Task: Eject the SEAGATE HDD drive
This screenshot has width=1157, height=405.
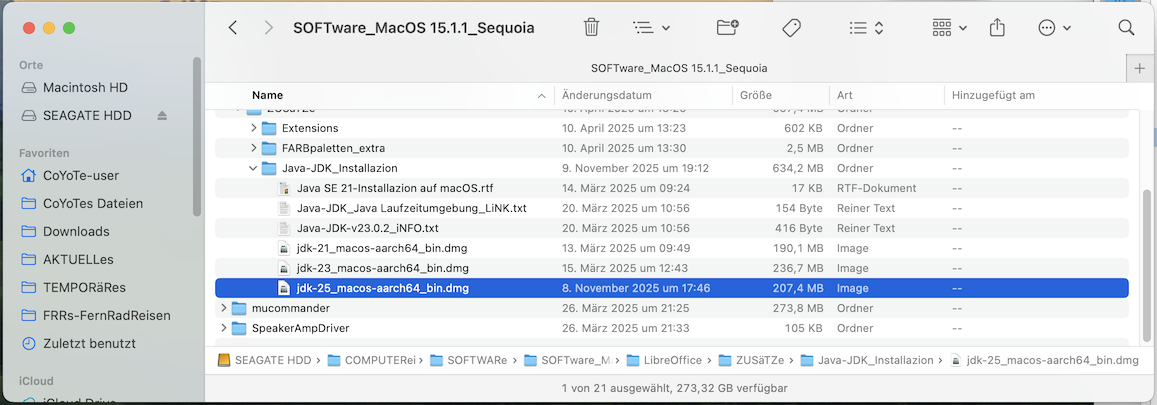Action: coord(163,116)
